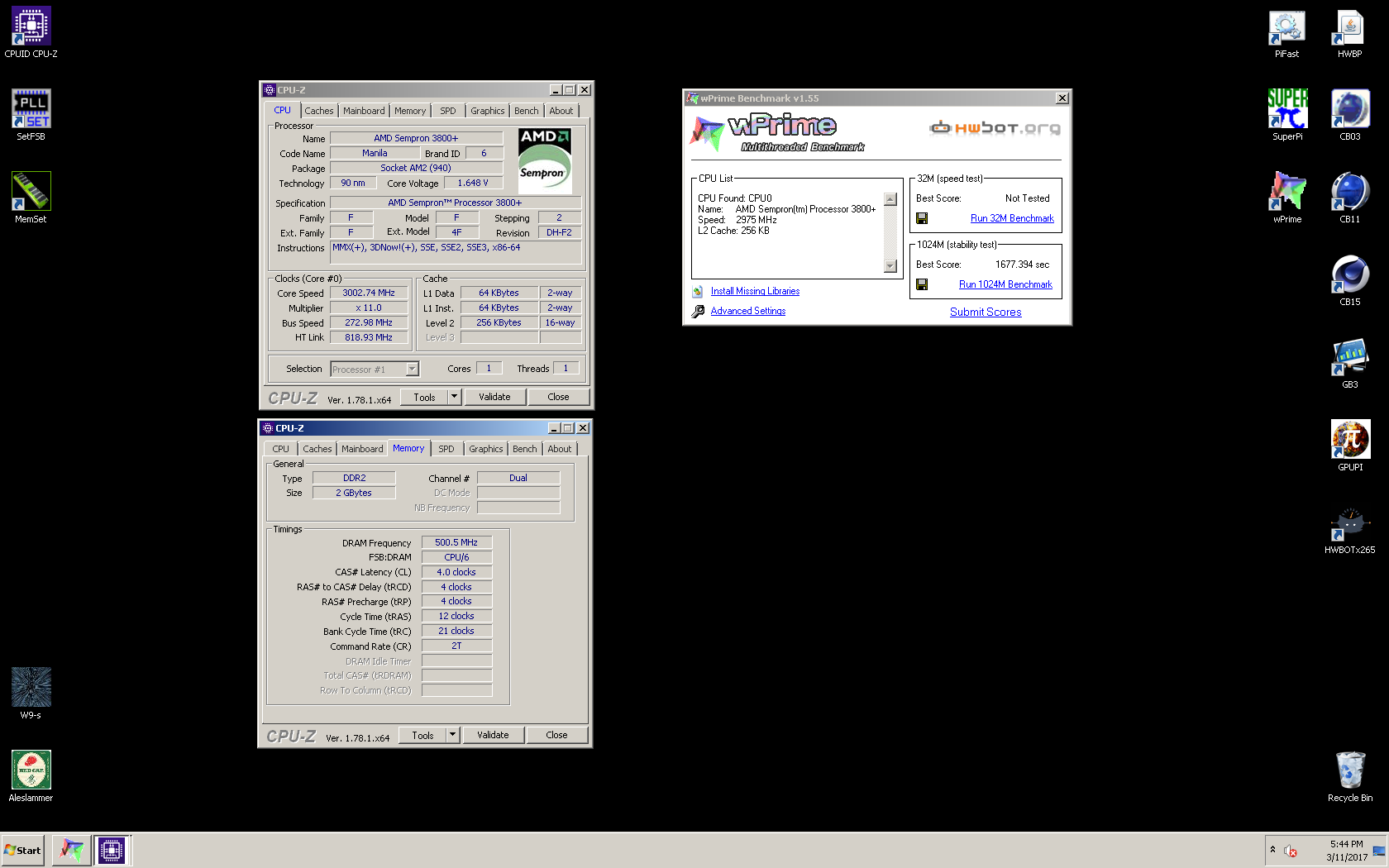Click CPU List scroll up arrow
This screenshot has height=868, width=1389.
click(890, 199)
